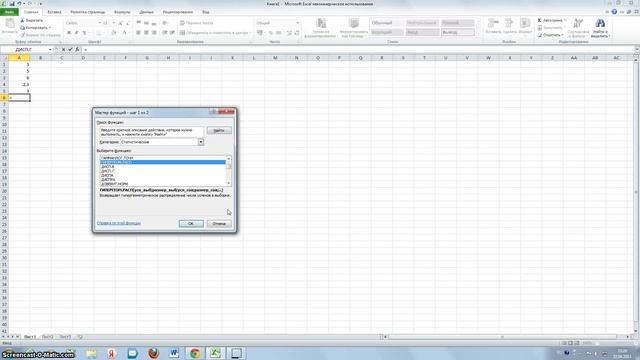Click the Excel icon in taskbar
Image resolution: width=640 pixels, height=360 pixels.
pos(216,353)
